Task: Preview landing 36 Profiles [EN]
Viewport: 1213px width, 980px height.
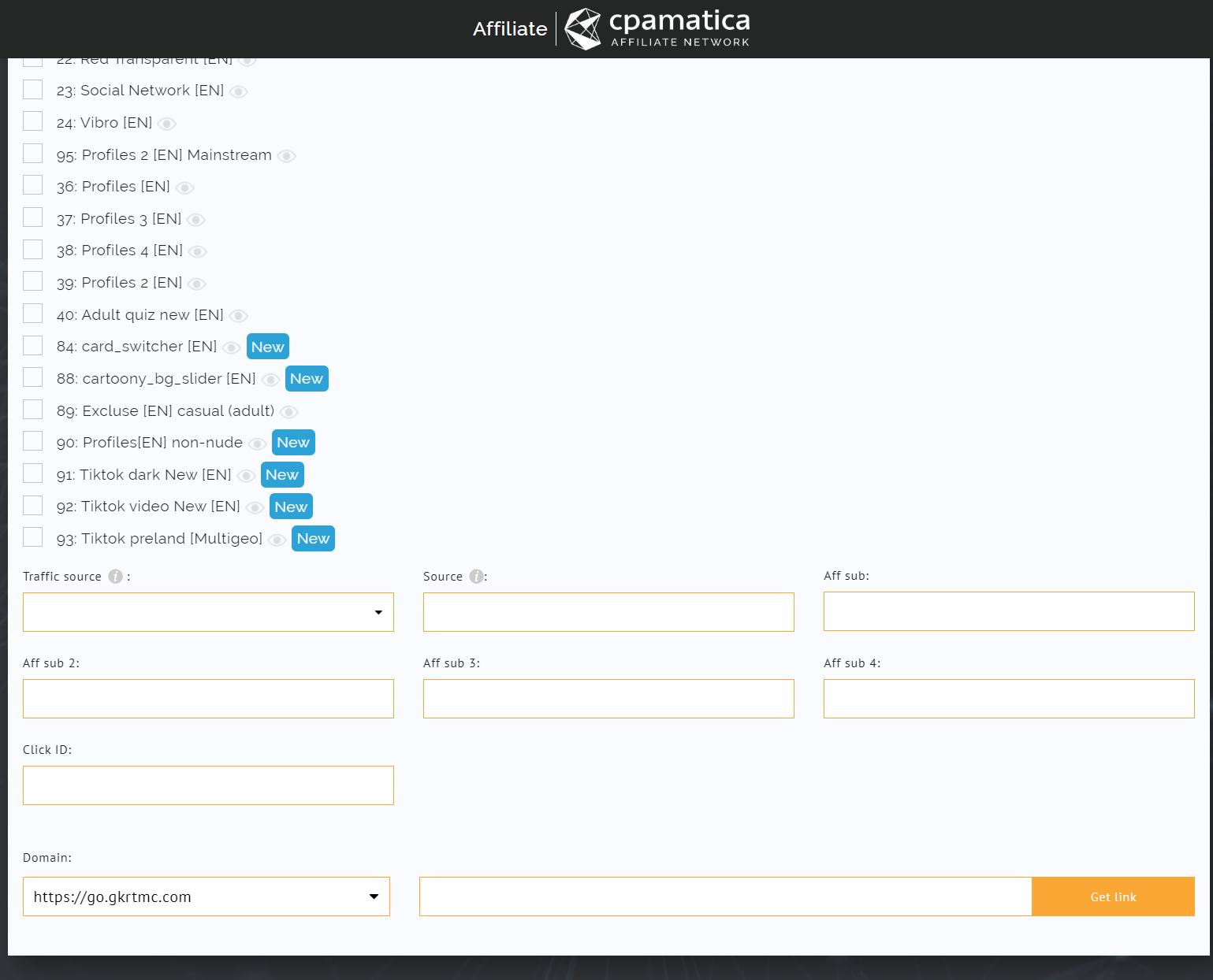Action: pos(185,187)
